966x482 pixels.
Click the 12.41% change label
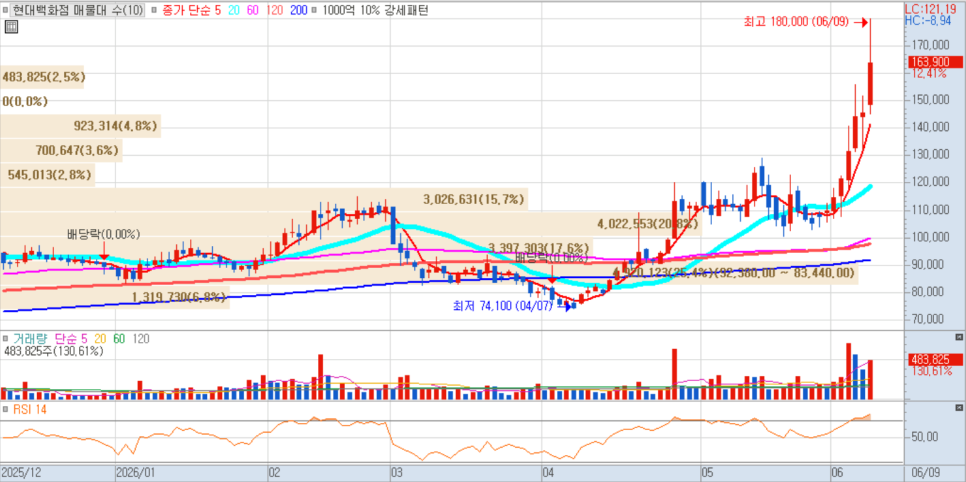pos(929,73)
